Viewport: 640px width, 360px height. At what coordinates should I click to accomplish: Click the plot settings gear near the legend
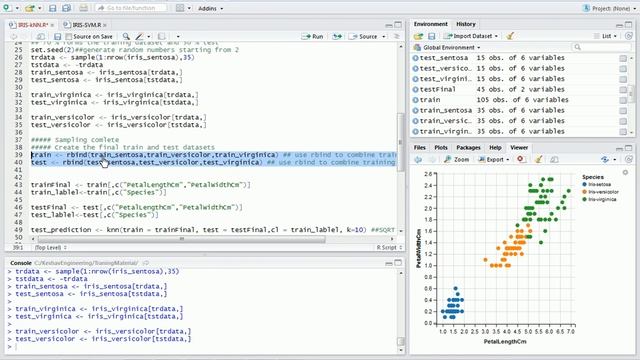click(625, 173)
